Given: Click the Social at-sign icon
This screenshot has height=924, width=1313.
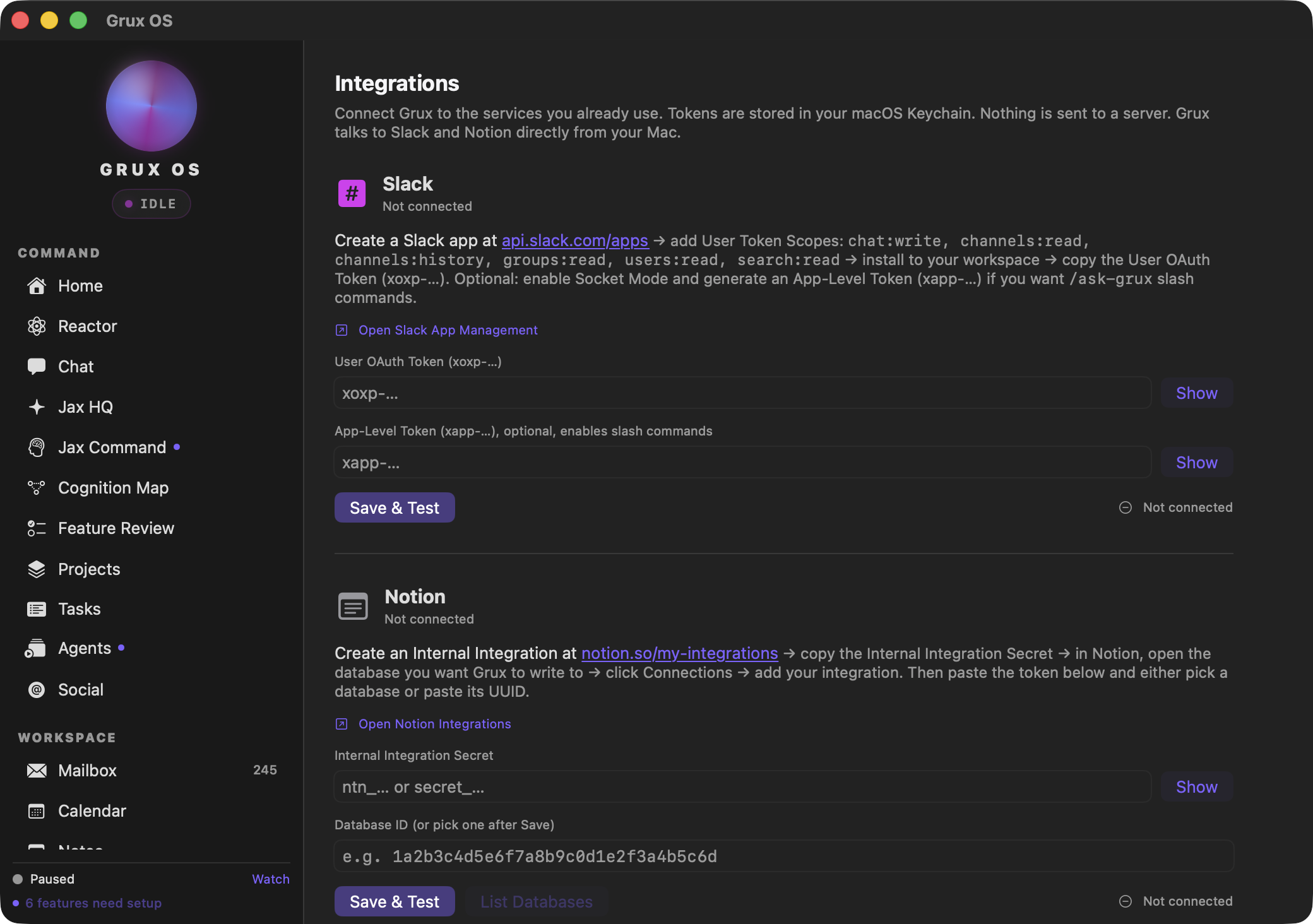Looking at the screenshot, I should (37, 690).
